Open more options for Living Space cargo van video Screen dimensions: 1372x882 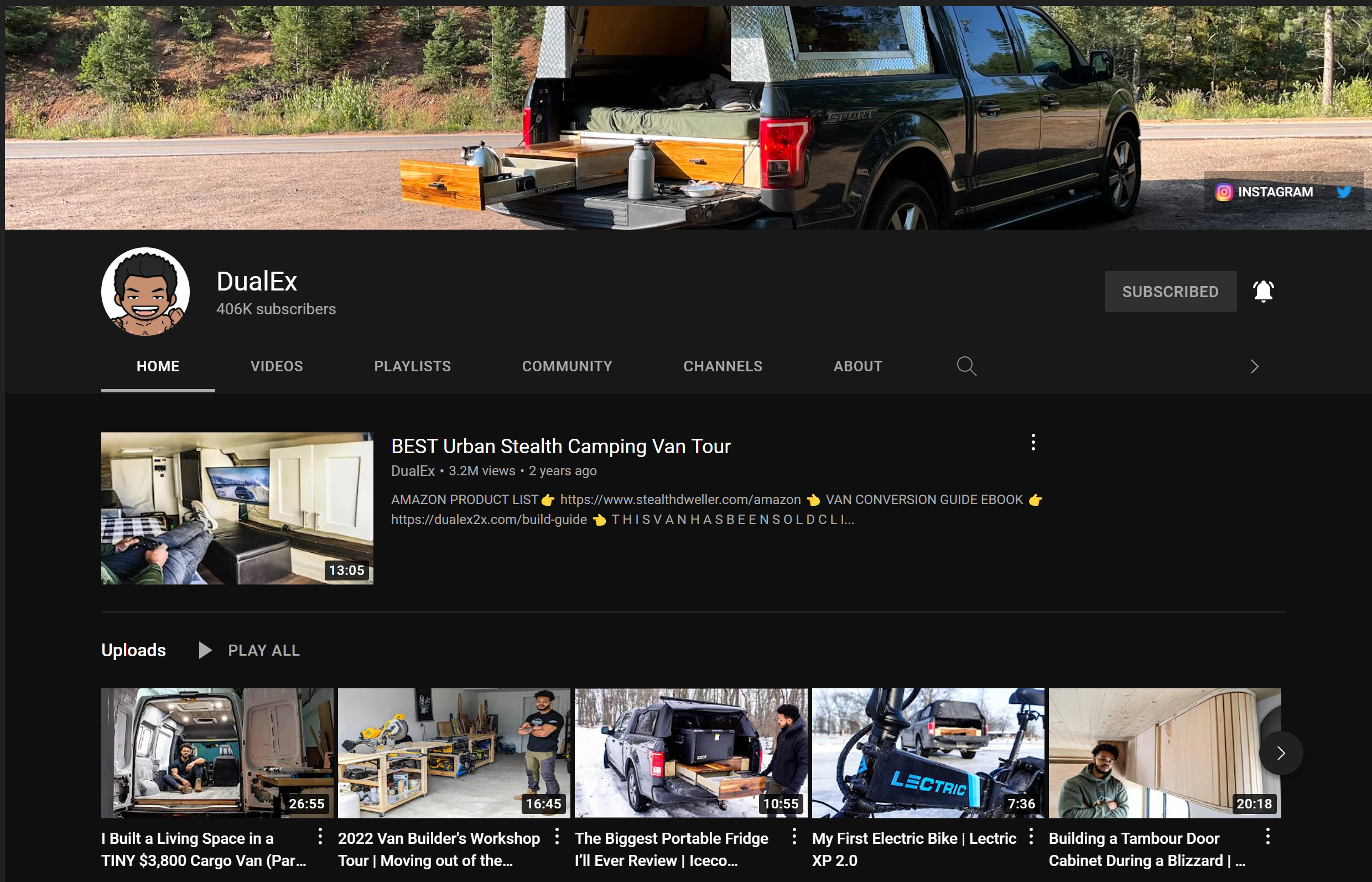click(x=320, y=837)
